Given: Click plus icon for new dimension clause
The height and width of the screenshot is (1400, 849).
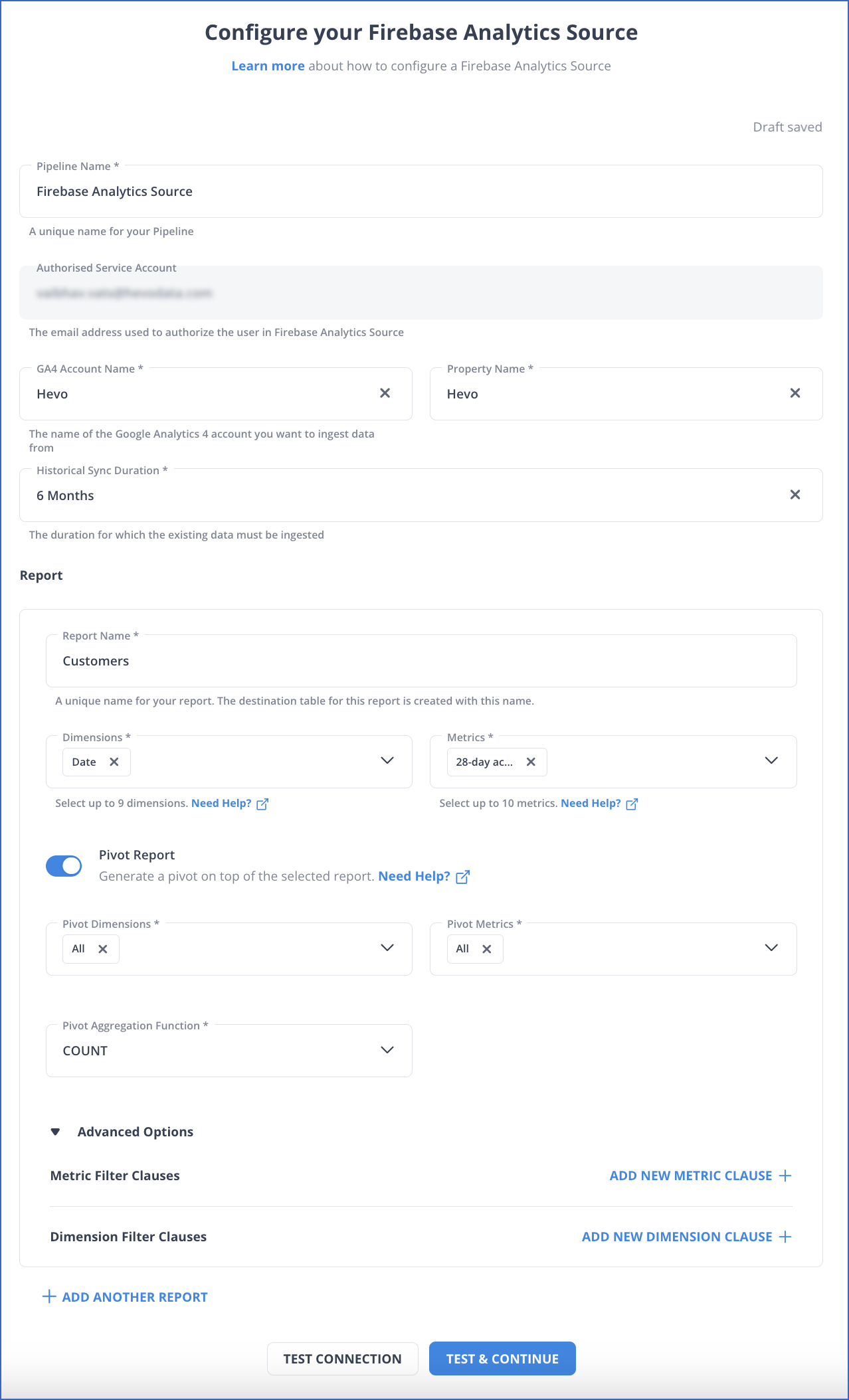Looking at the screenshot, I should tap(785, 1237).
